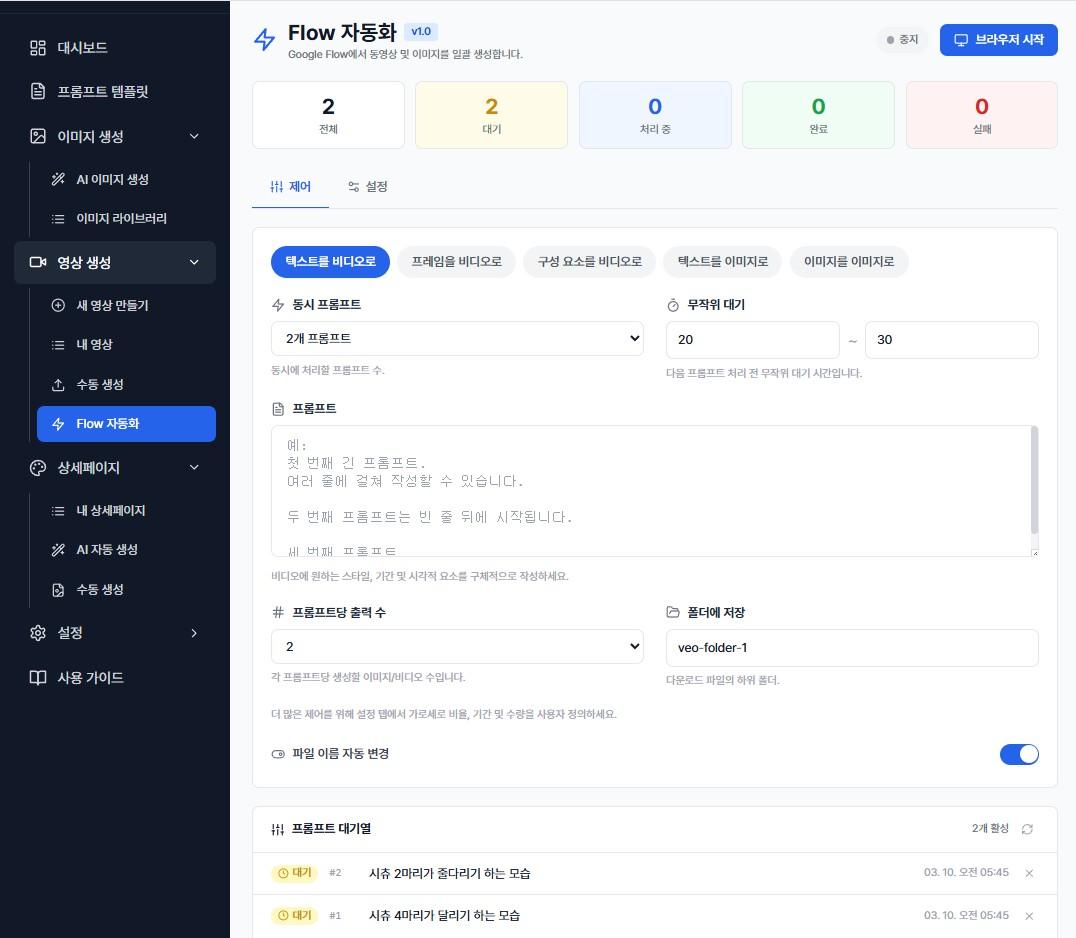Click the 대기 count card
Viewport: 1076px width, 938px height.
point(491,115)
